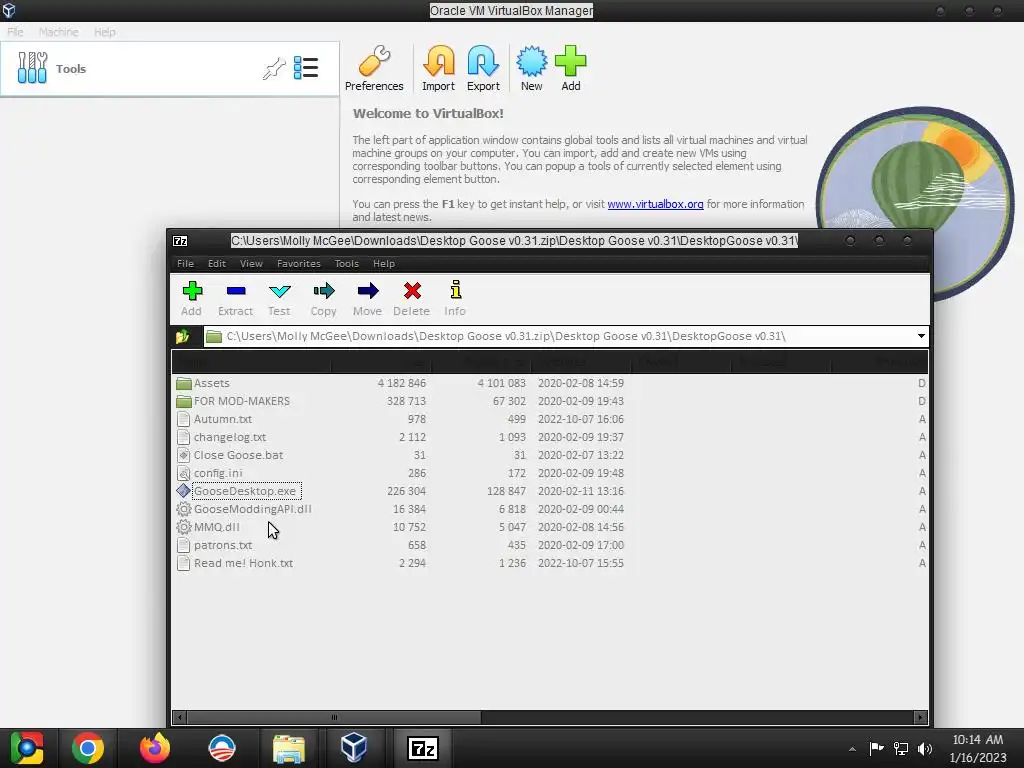Viewport: 1024px width, 768px height.
Task: Show hidden tray icons arrow
Action: [x=852, y=749]
